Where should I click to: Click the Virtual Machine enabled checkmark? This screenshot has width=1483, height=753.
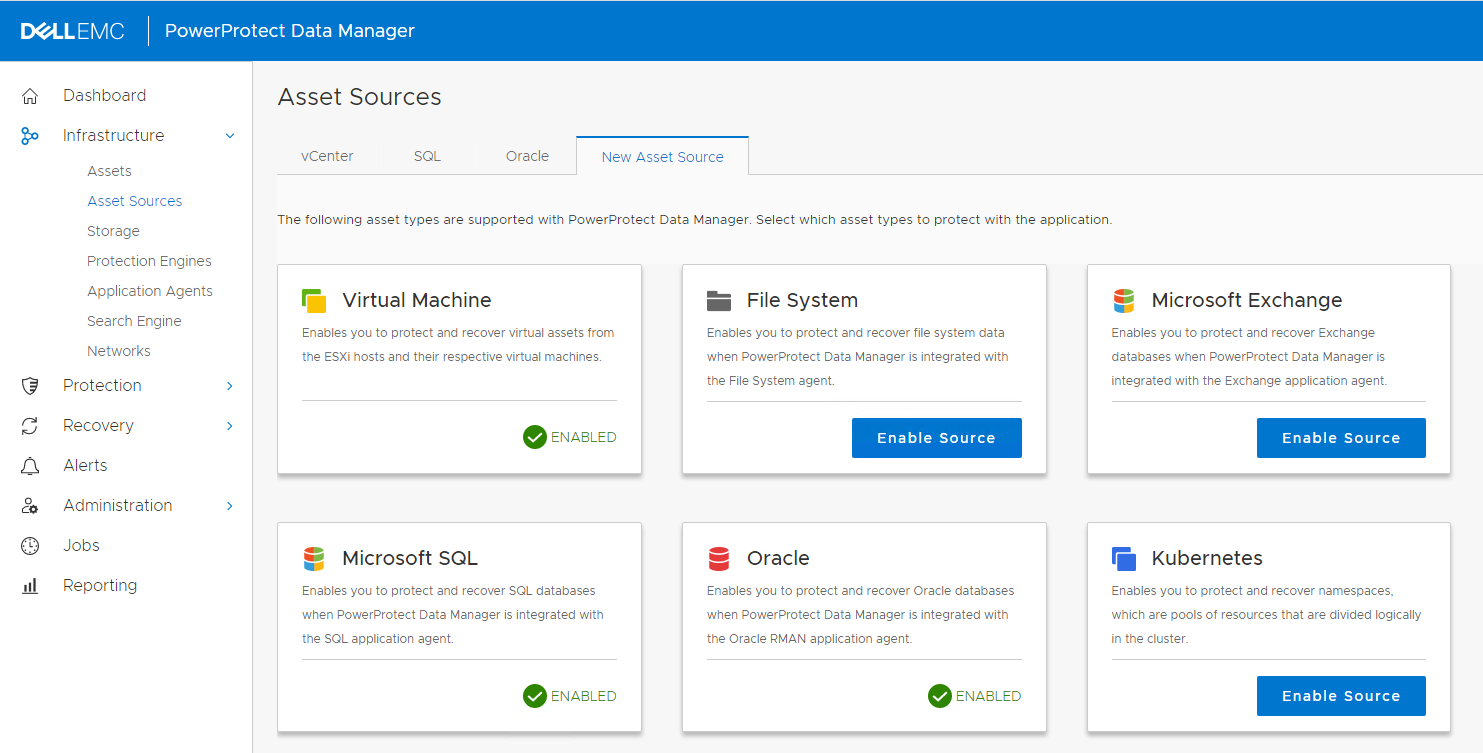coord(535,437)
